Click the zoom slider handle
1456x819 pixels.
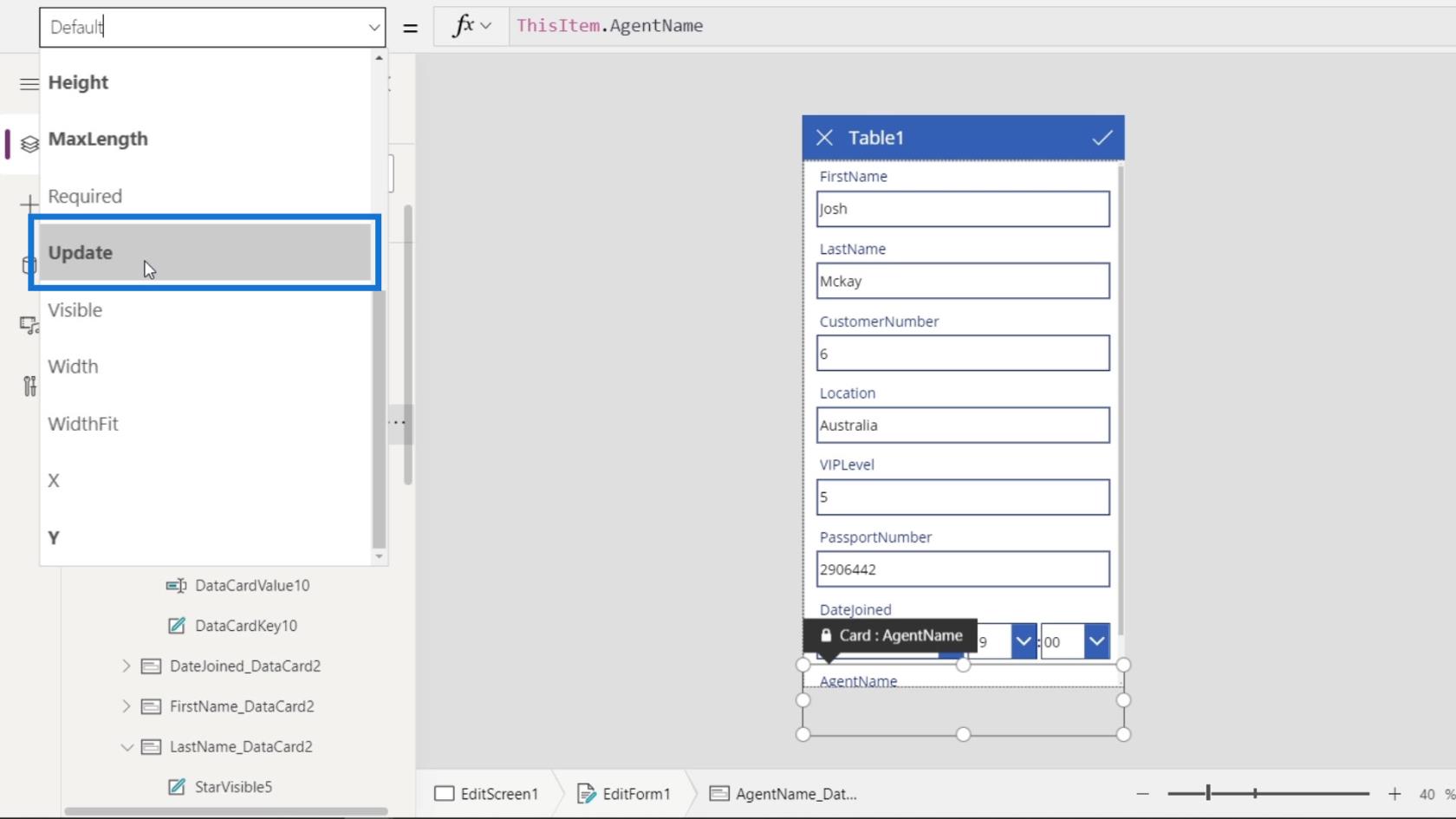point(1208,793)
